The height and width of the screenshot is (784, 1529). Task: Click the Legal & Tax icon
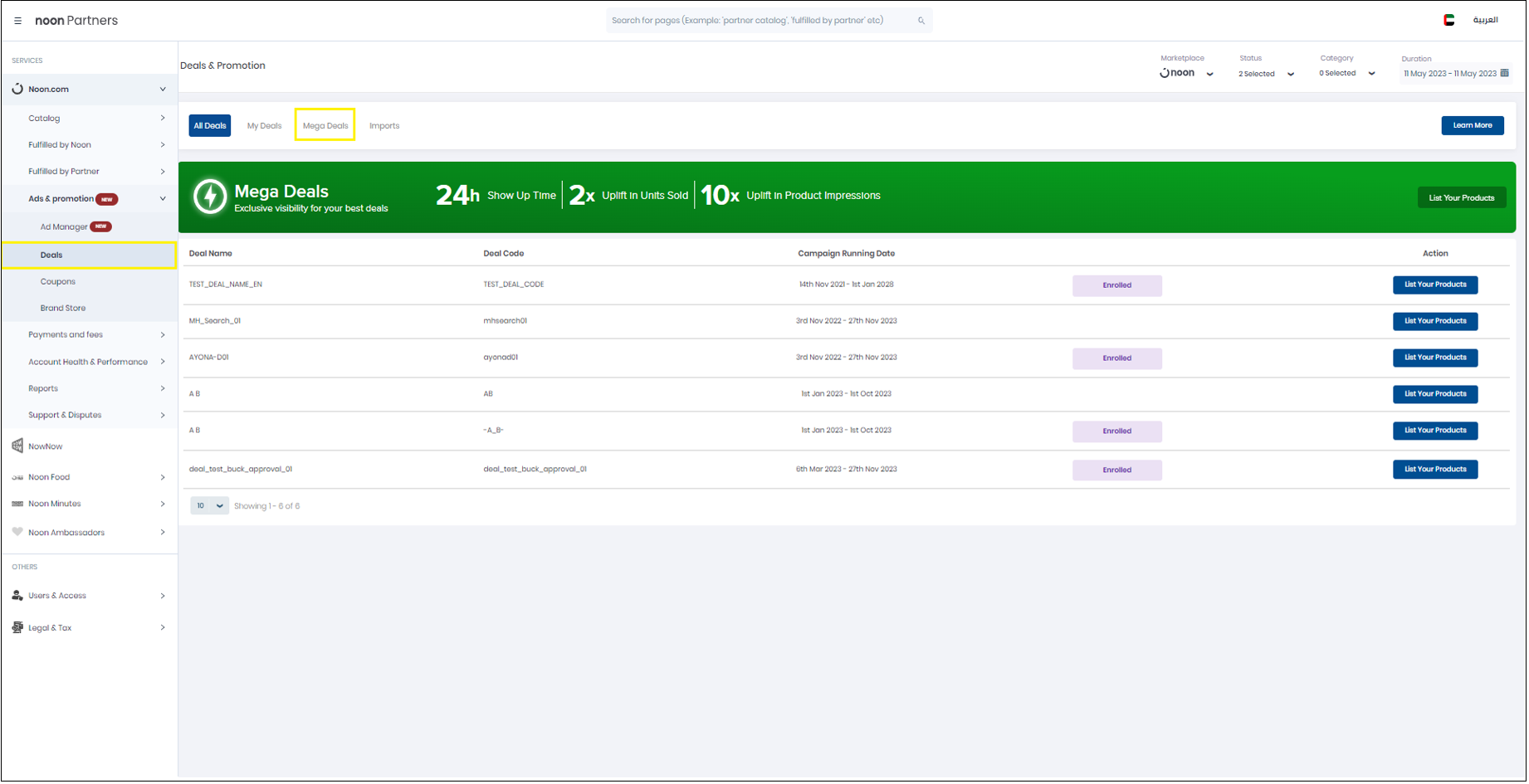[x=17, y=628]
